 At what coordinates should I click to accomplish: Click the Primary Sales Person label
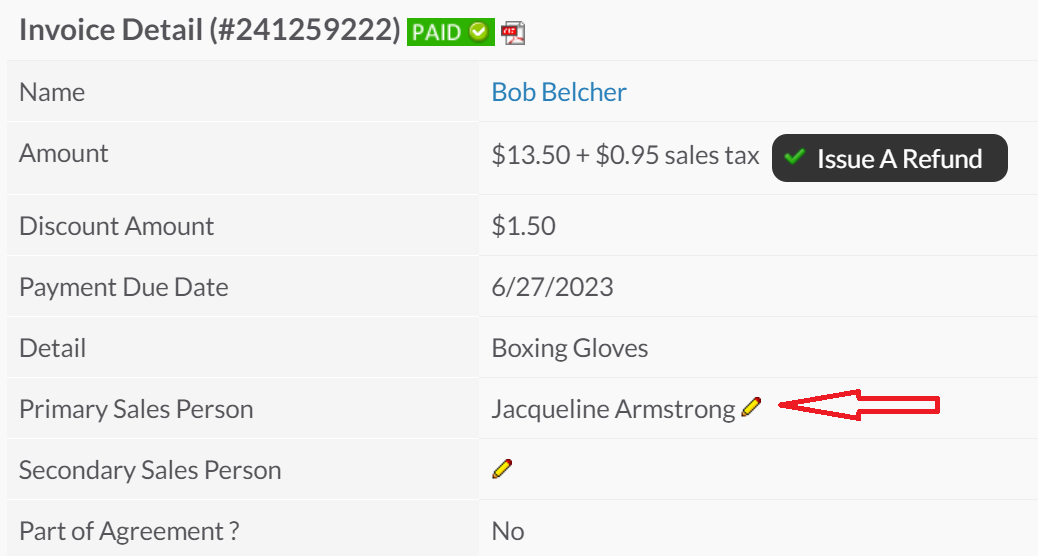tap(136, 409)
